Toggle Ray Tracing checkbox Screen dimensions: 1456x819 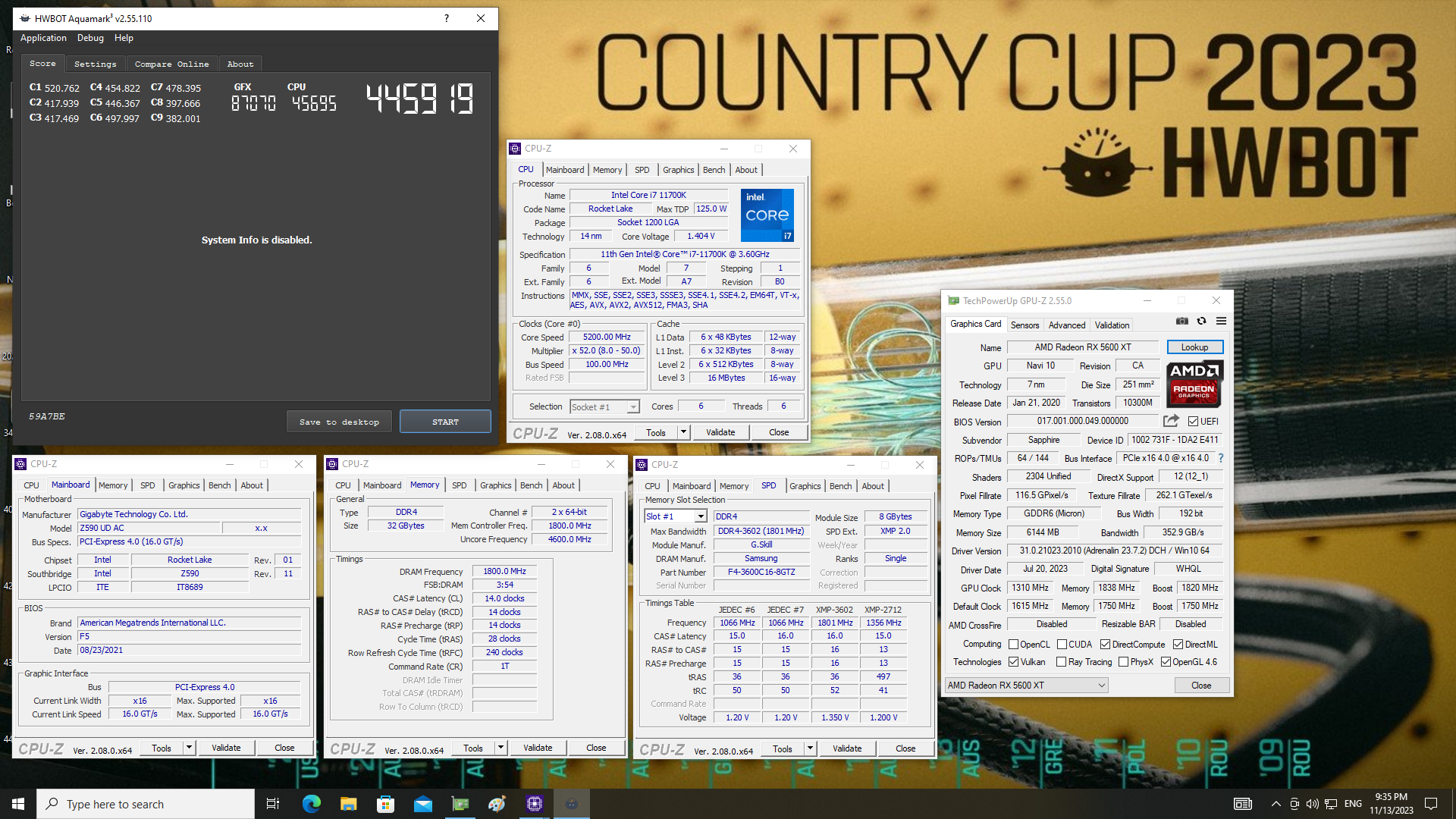(x=1062, y=662)
